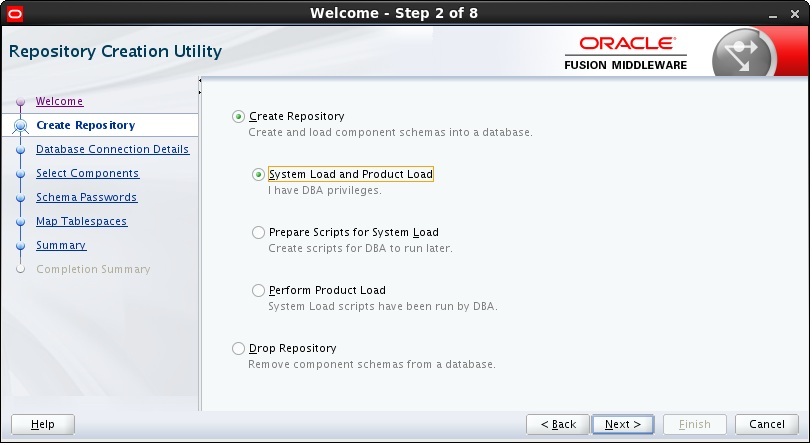812x445 pixels.
Task: Select the Drop Repository radio button
Action: 238,349
